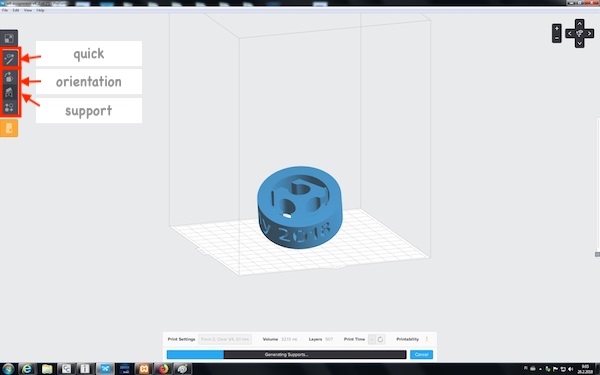Click the orange print button
Viewport: 600px width, 375px height.
coord(9,128)
